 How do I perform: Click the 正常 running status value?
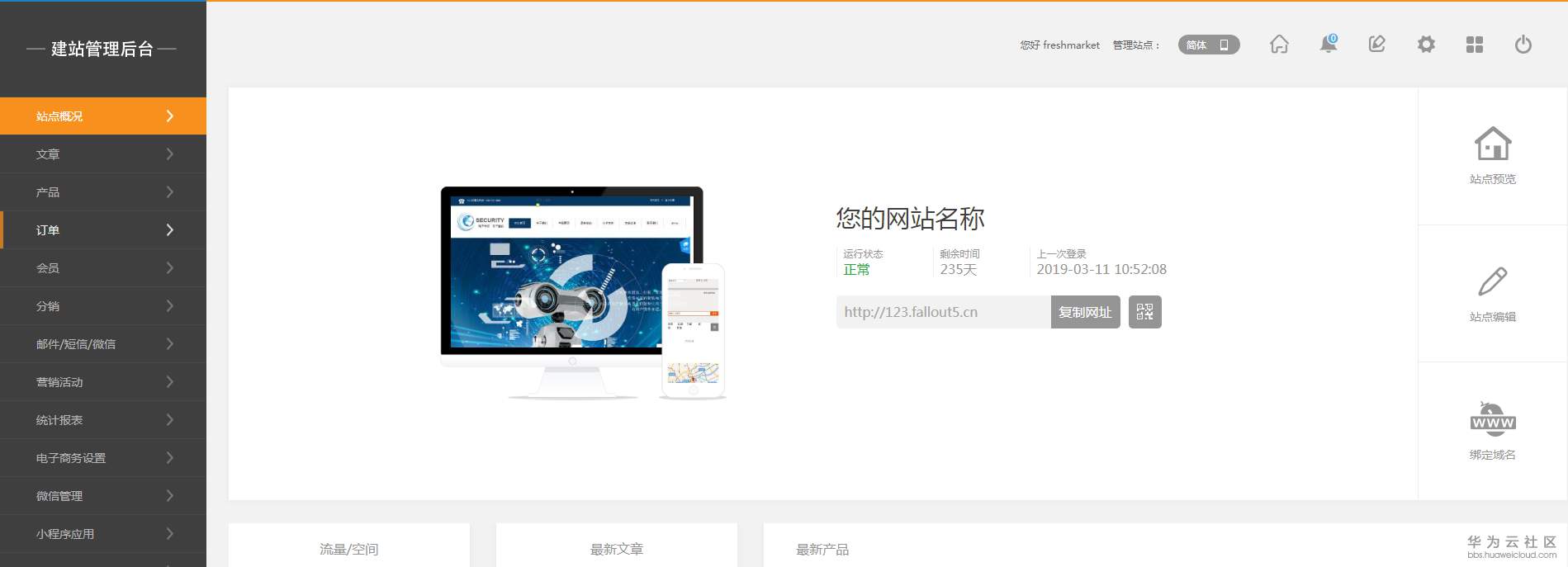856,270
